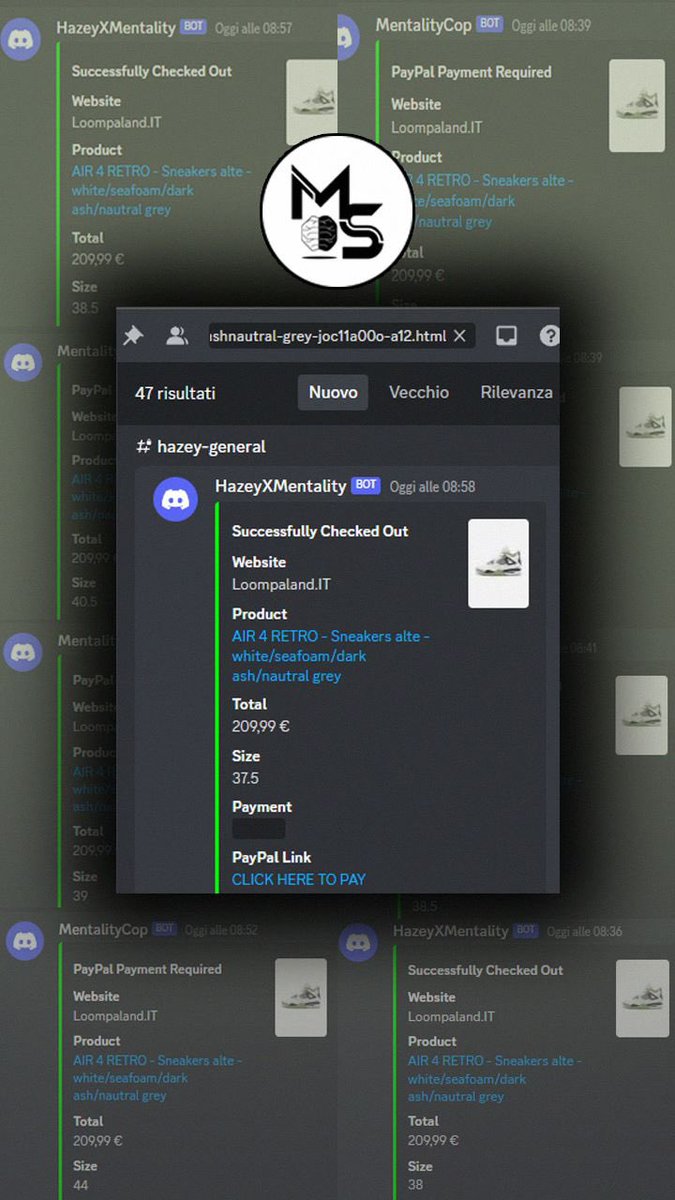Open the AIR 4 RETRO link in 08:58 message
This screenshot has width=675, height=1200.
(x=331, y=656)
